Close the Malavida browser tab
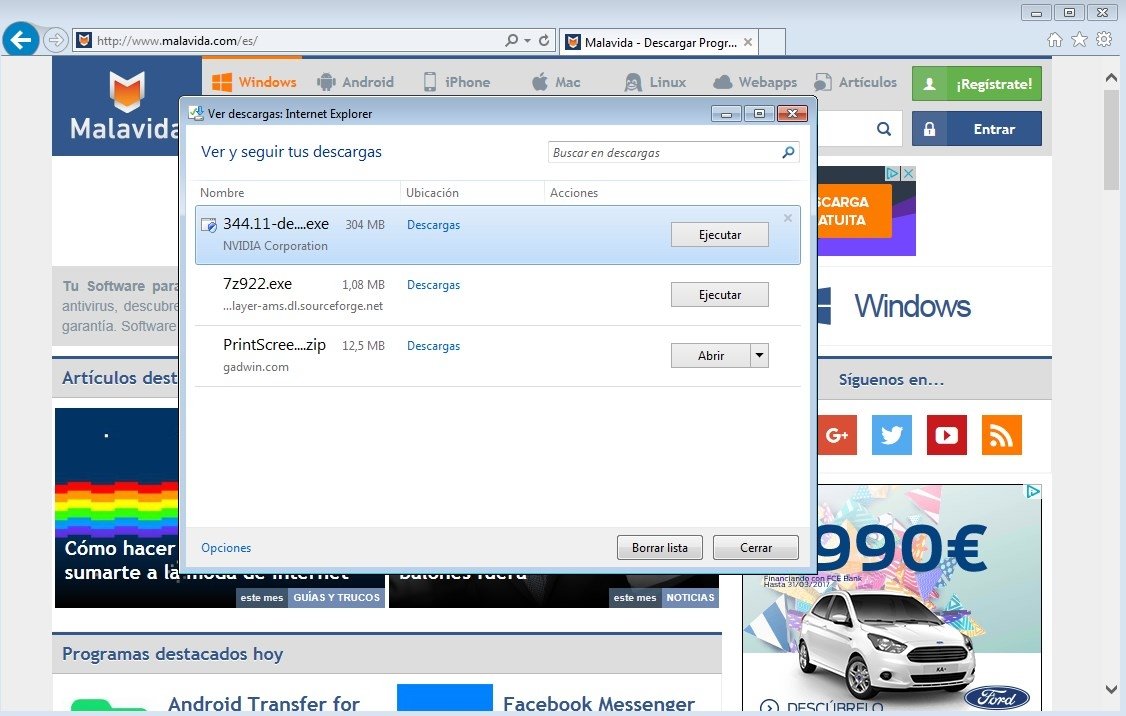Image resolution: width=1126 pixels, height=716 pixels. tap(748, 42)
